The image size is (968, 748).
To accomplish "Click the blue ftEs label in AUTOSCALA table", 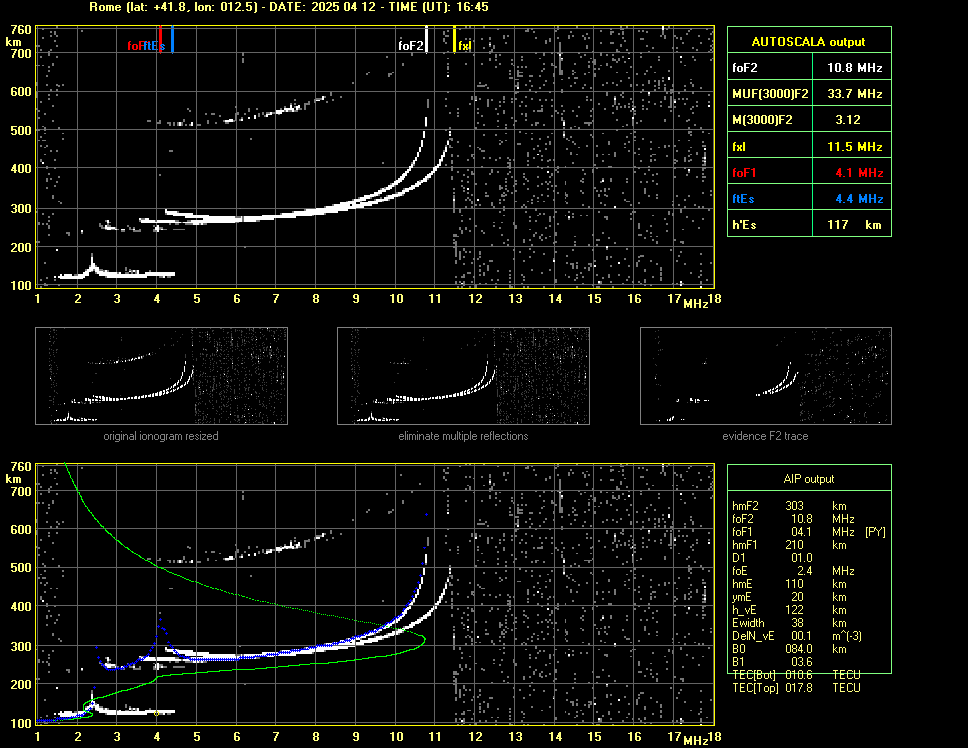I will coord(743,199).
